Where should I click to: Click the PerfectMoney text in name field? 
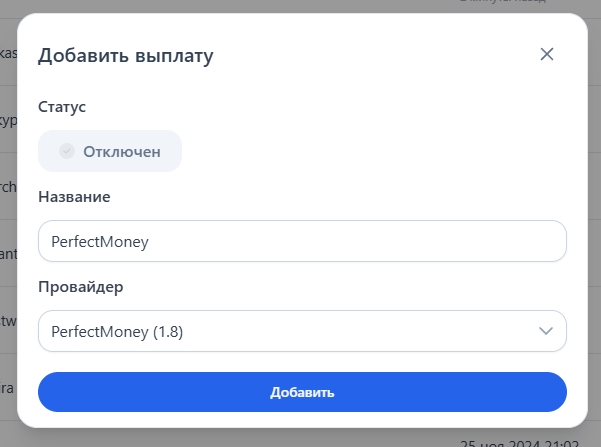(98, 241)
